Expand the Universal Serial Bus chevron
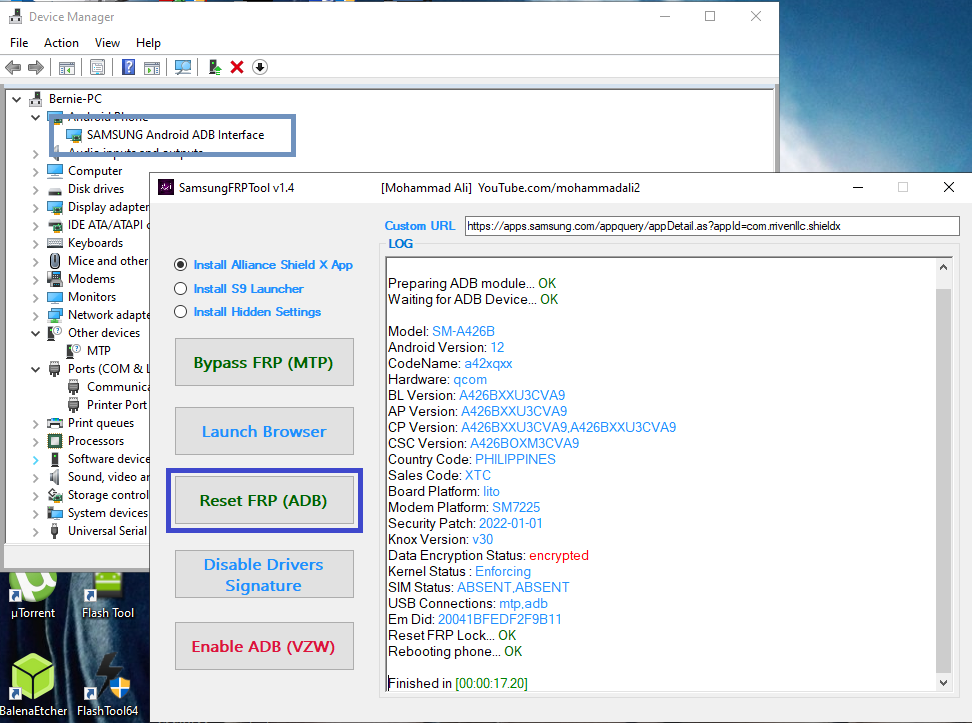972x723 pixels. point(35,531)
